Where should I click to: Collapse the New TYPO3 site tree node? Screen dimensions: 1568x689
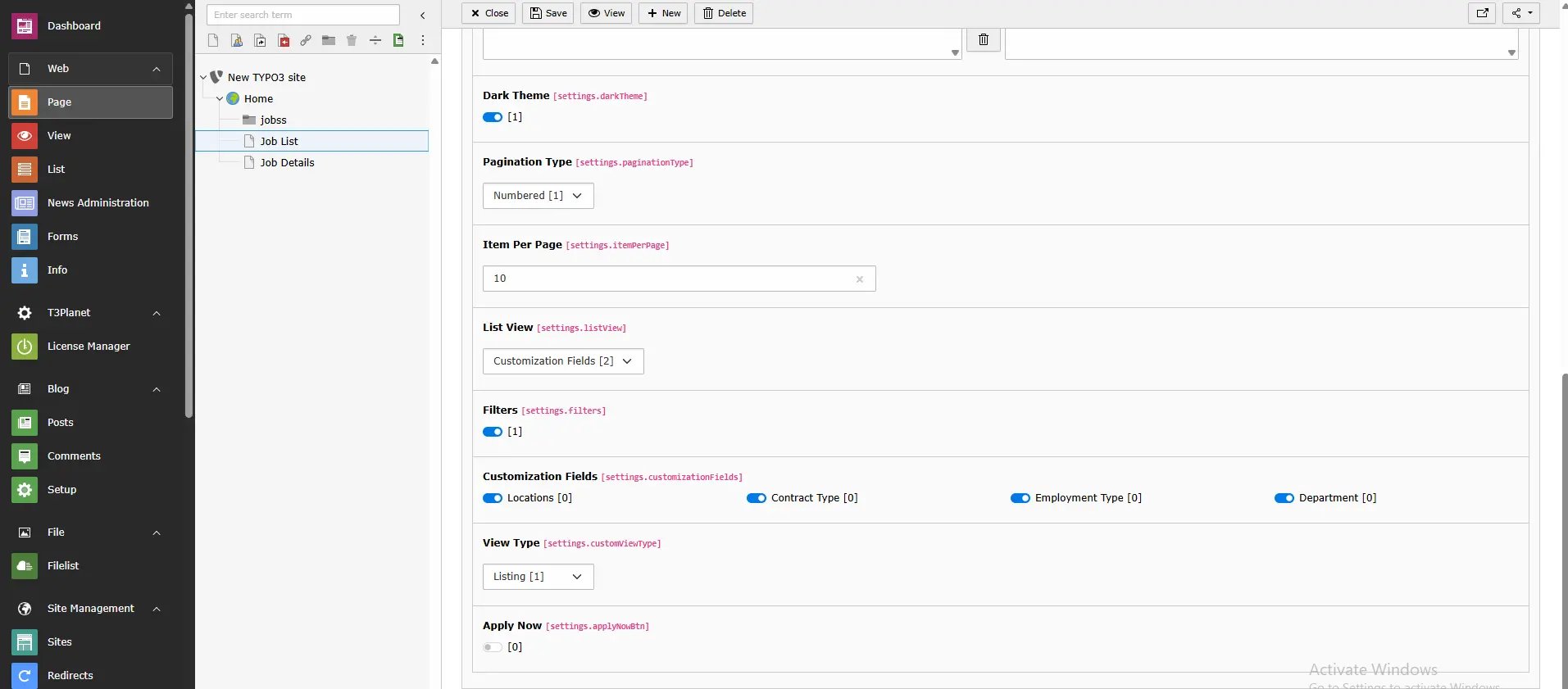(x=203, y=77)
